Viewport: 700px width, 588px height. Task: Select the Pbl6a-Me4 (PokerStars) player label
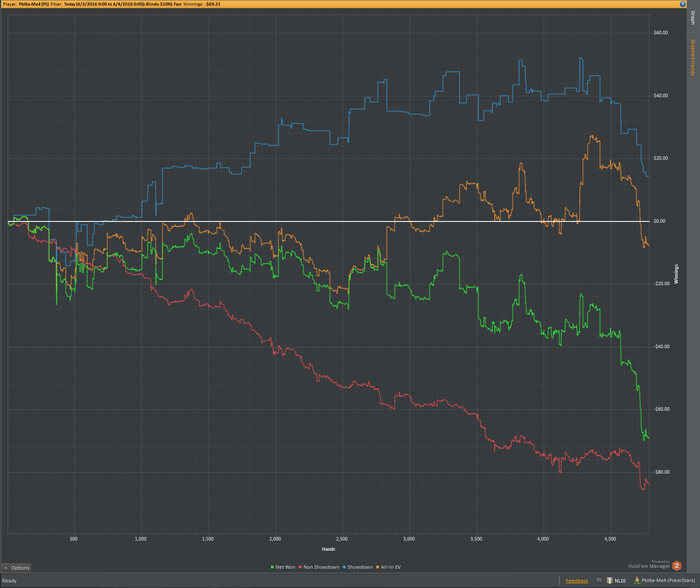click(x=668, y=581)
